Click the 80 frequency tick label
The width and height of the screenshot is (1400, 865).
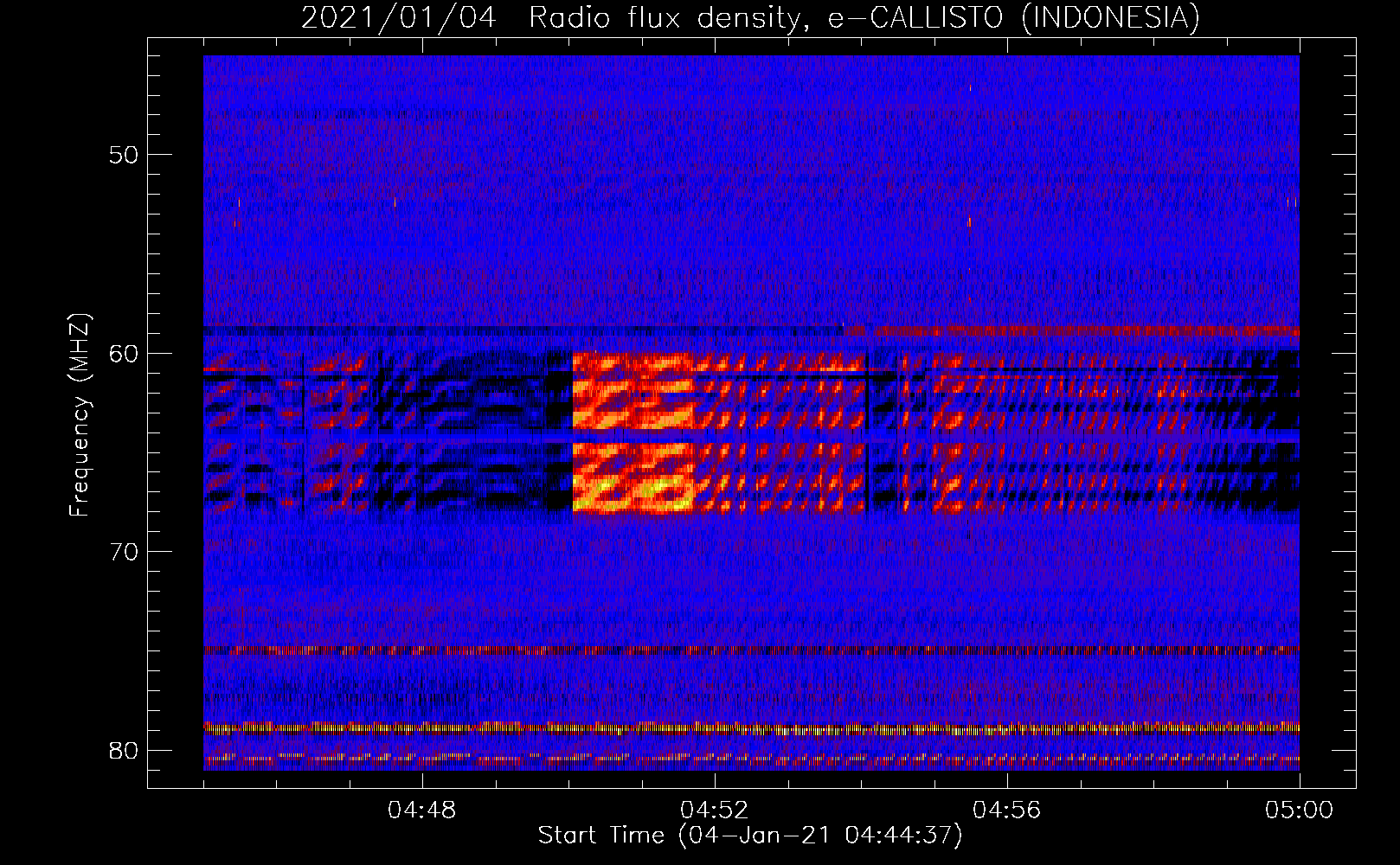click(124, 750)
